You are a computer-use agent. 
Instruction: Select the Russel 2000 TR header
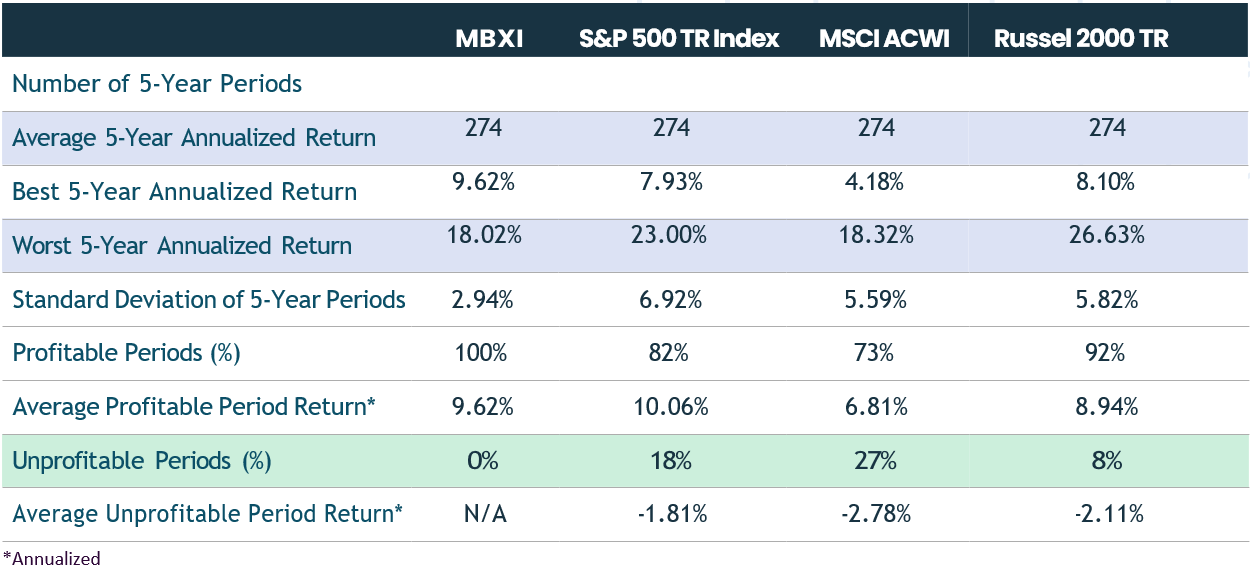pos(1080,39)
